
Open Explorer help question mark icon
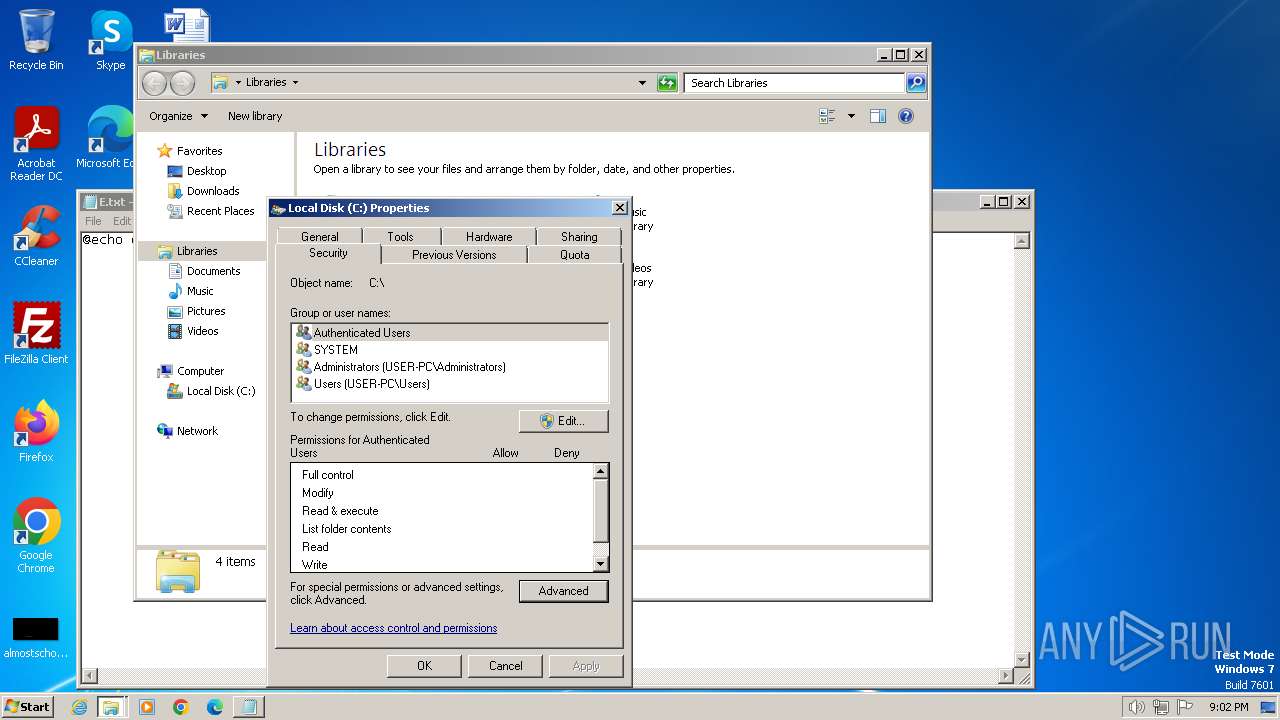click(x=906, y=116)
